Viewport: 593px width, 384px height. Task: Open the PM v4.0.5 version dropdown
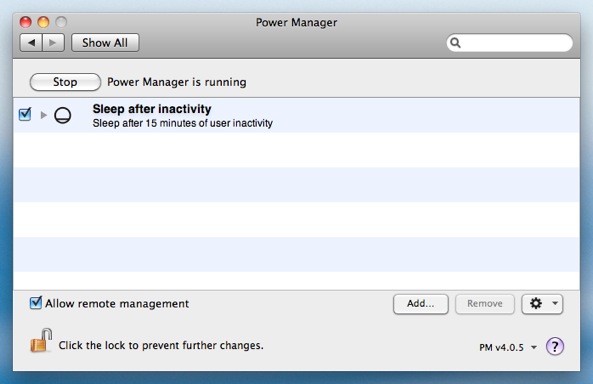(508, 347)
